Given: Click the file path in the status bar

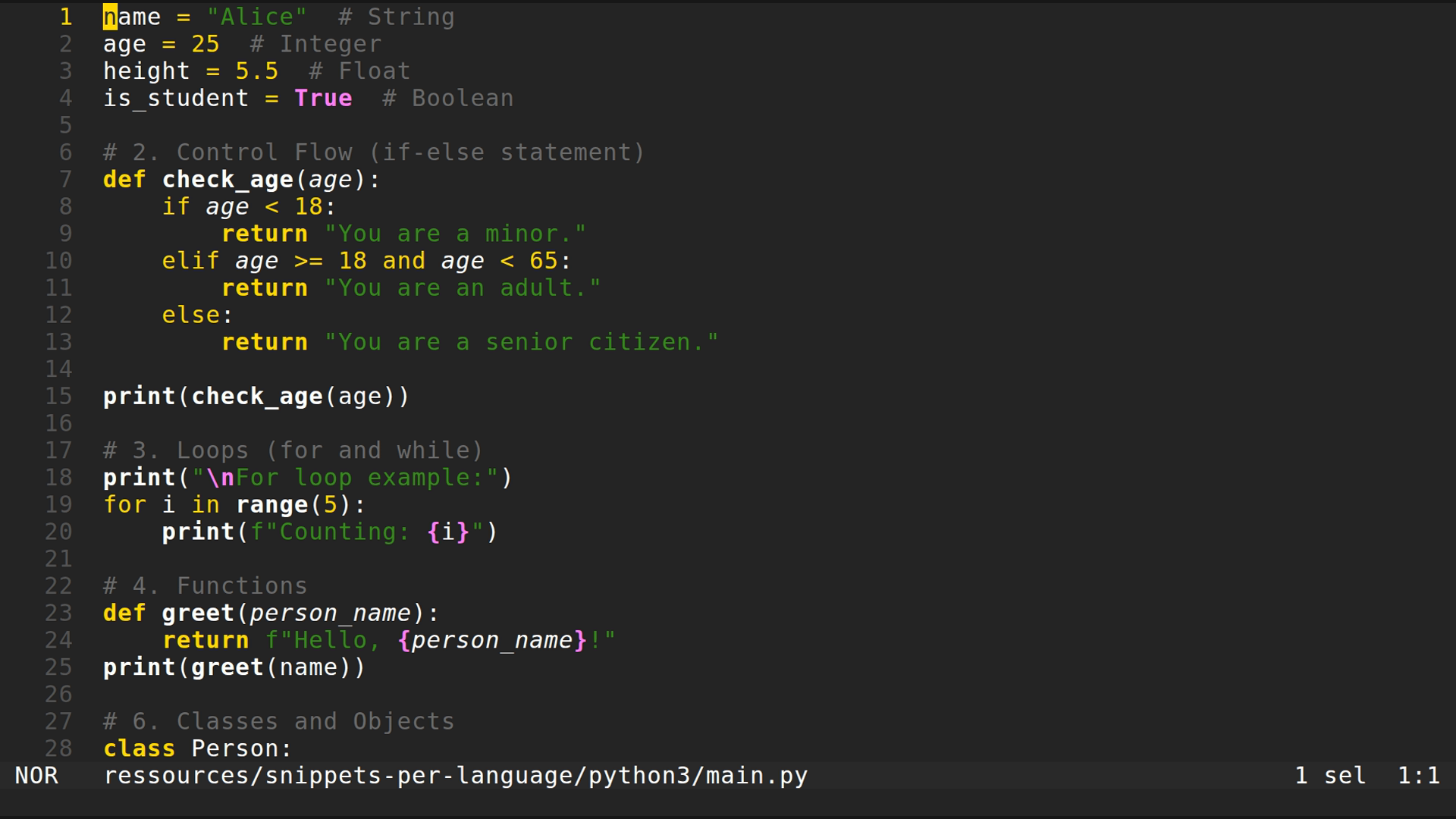Looking at the screenshot, I should coord(455,775).
